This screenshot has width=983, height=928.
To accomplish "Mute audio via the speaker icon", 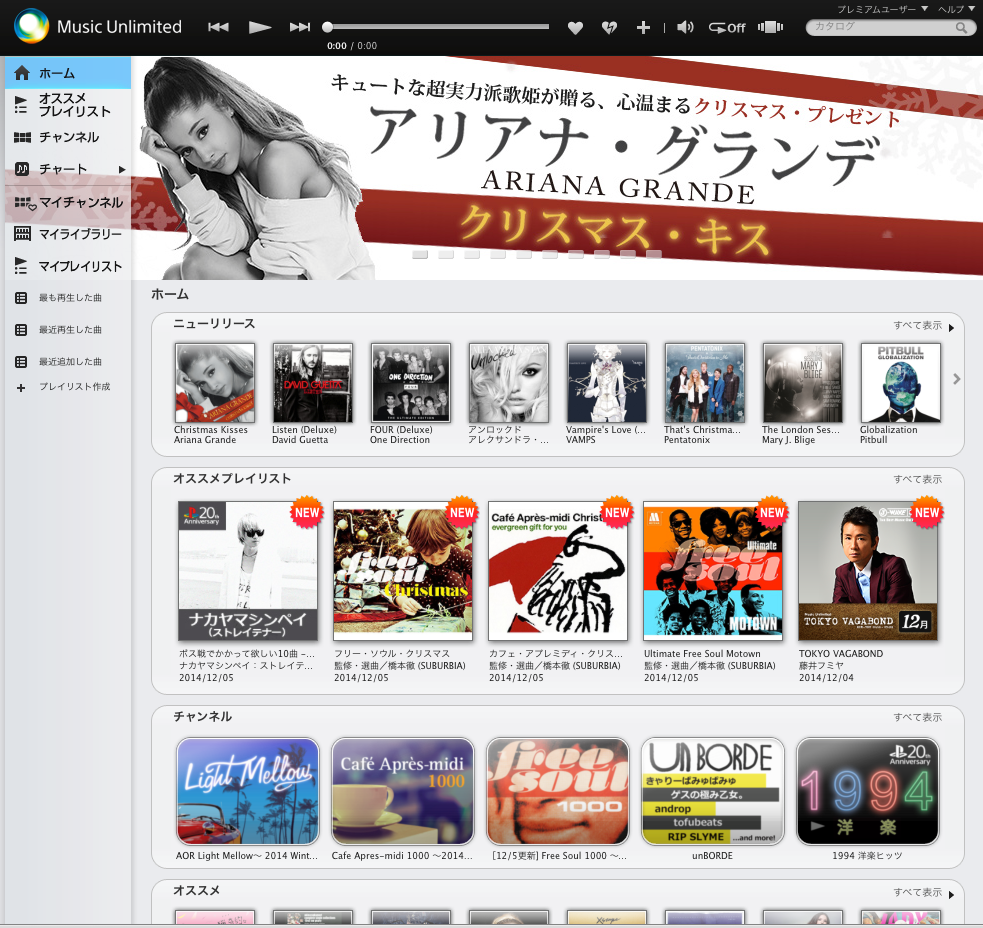I will pos(685,27).
